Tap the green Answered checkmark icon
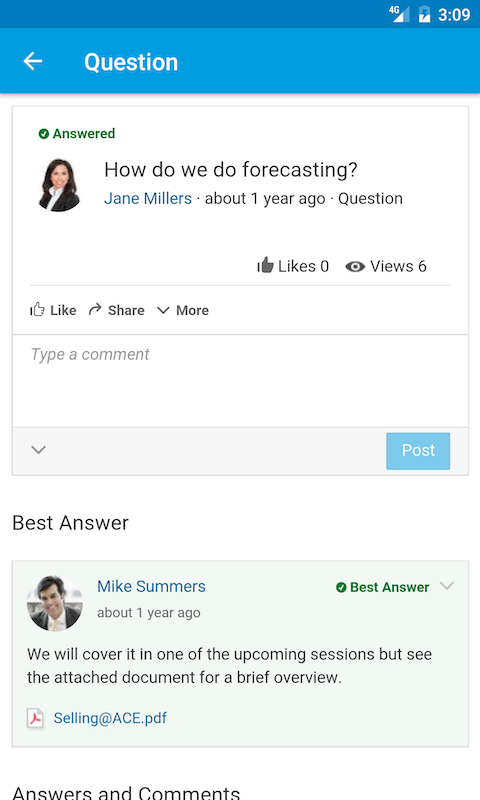This screenshot has width=480, height=800. (x=44, y=134)
